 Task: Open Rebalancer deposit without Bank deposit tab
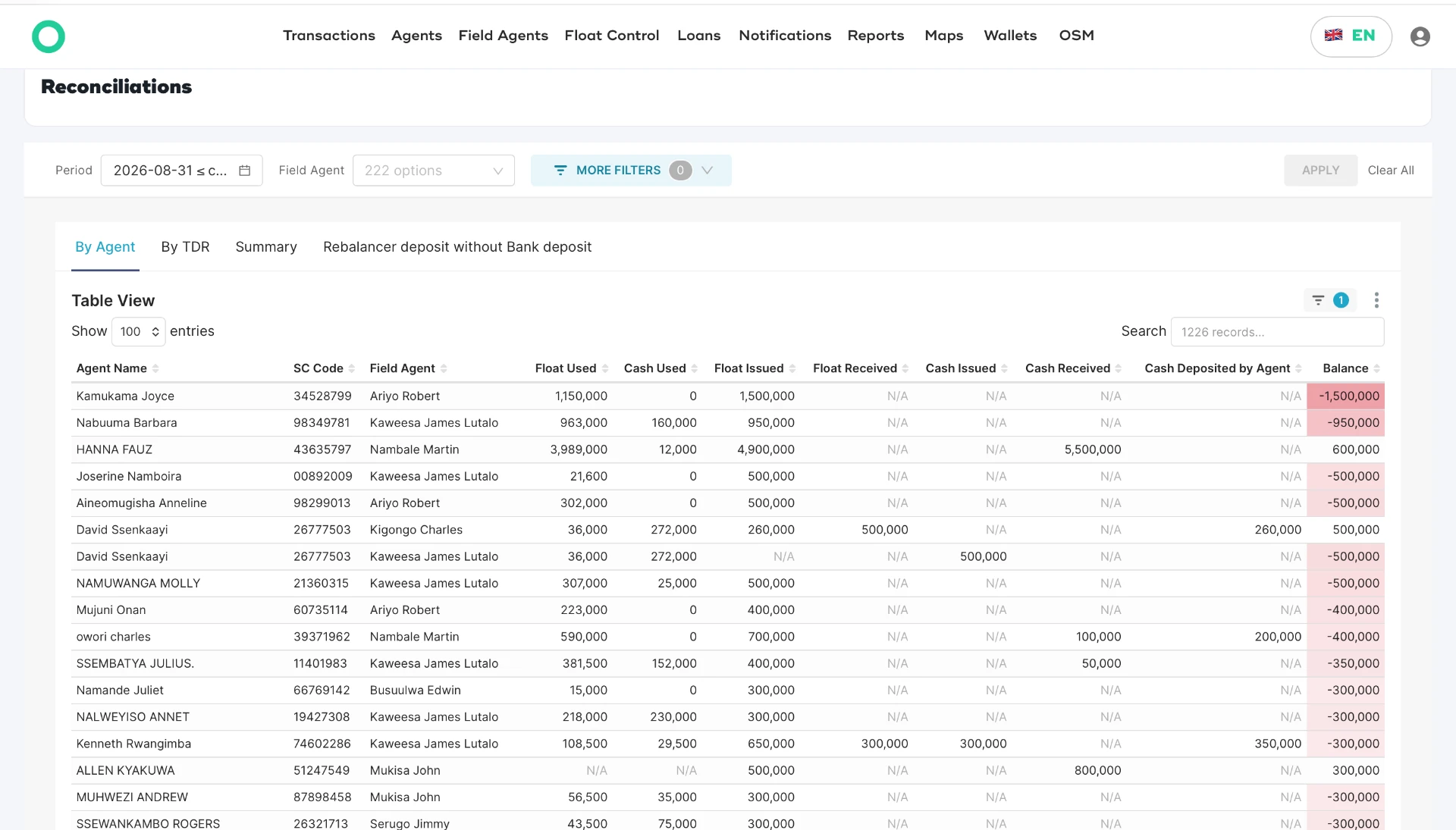click(457, 247)
